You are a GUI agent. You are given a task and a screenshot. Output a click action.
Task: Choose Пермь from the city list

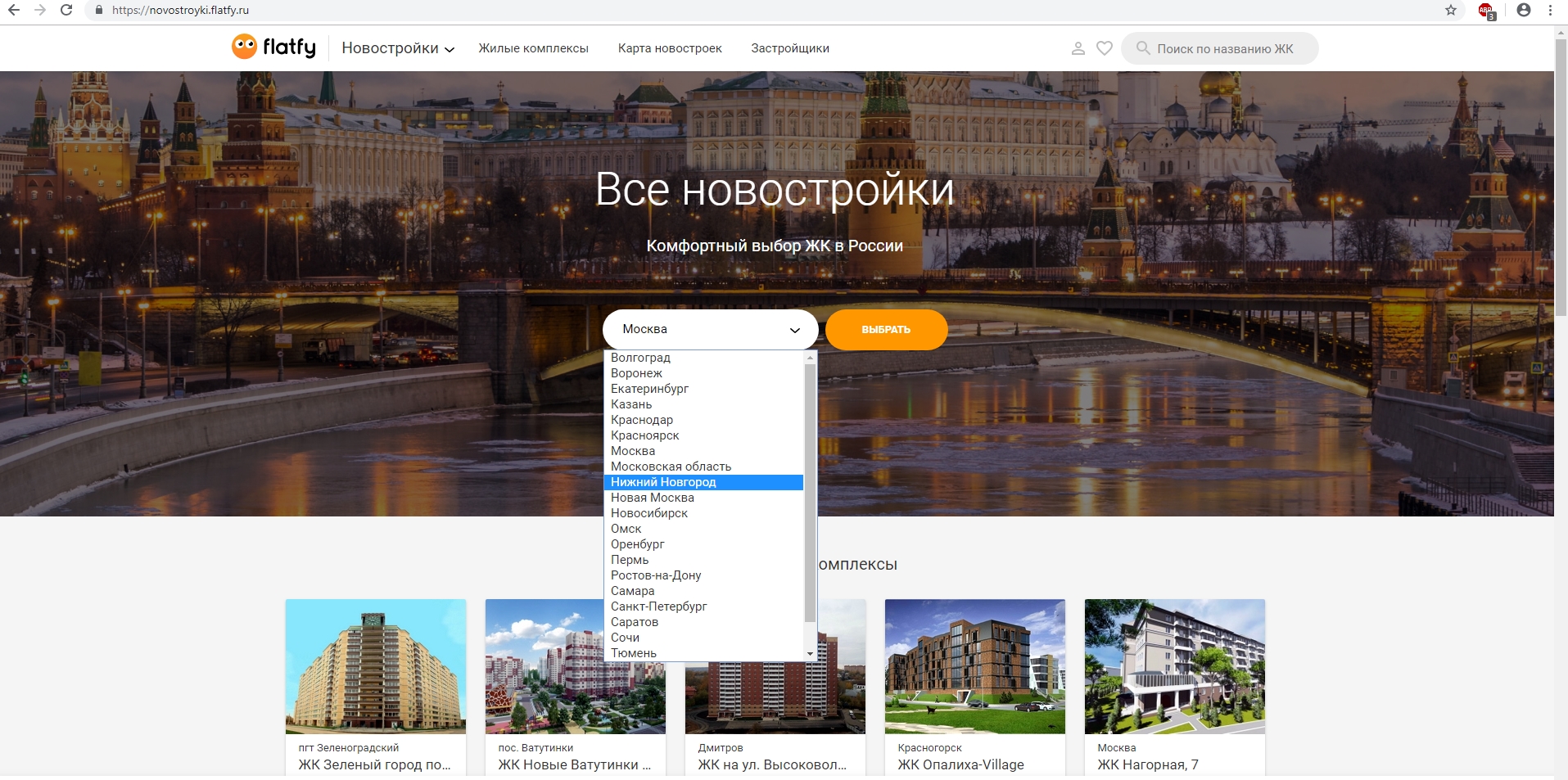pyautogui.click(x=704, y=560)
